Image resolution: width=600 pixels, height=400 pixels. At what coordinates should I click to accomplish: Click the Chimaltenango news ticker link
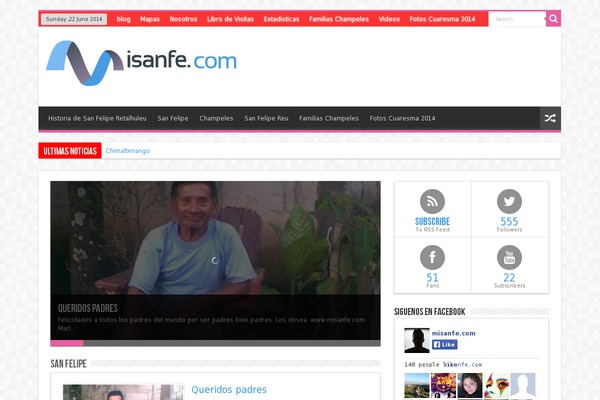127,151
